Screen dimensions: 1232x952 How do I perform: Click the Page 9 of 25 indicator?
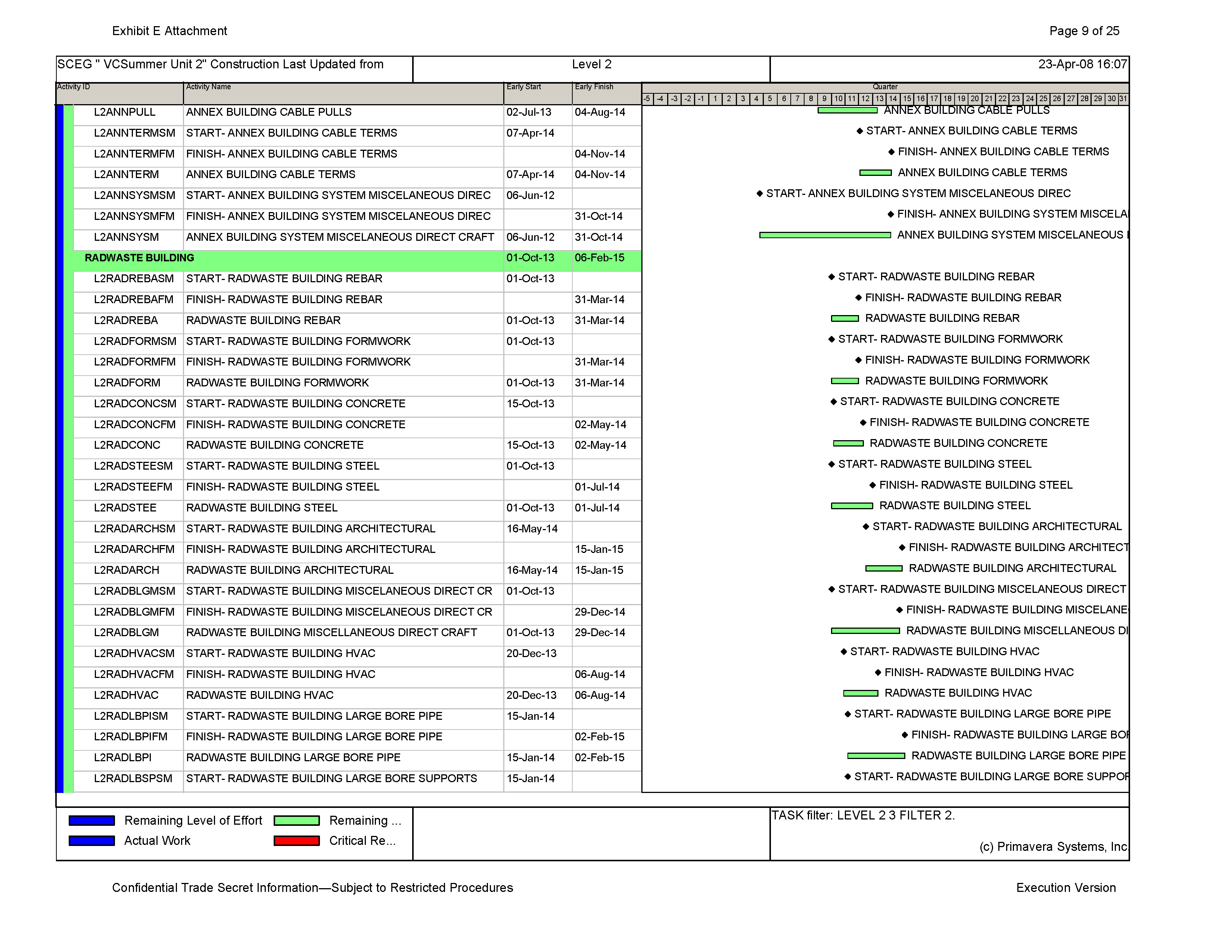point(1084,31)
